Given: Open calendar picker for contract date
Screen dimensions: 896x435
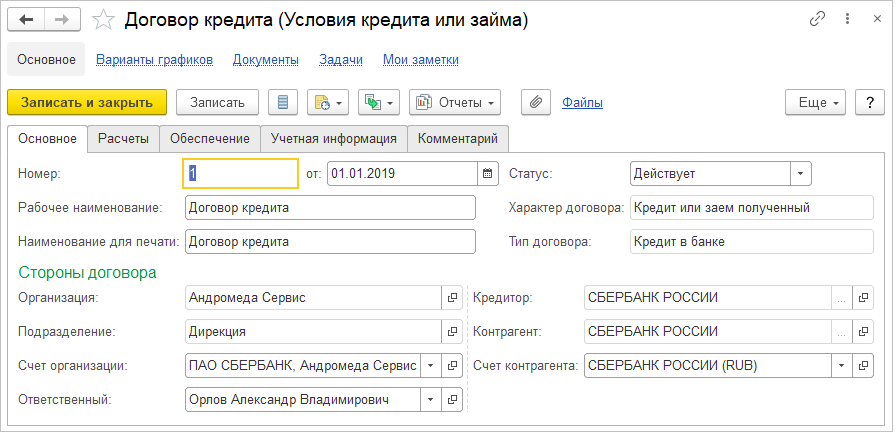Looking at the screenshot, I should (488, 173).
